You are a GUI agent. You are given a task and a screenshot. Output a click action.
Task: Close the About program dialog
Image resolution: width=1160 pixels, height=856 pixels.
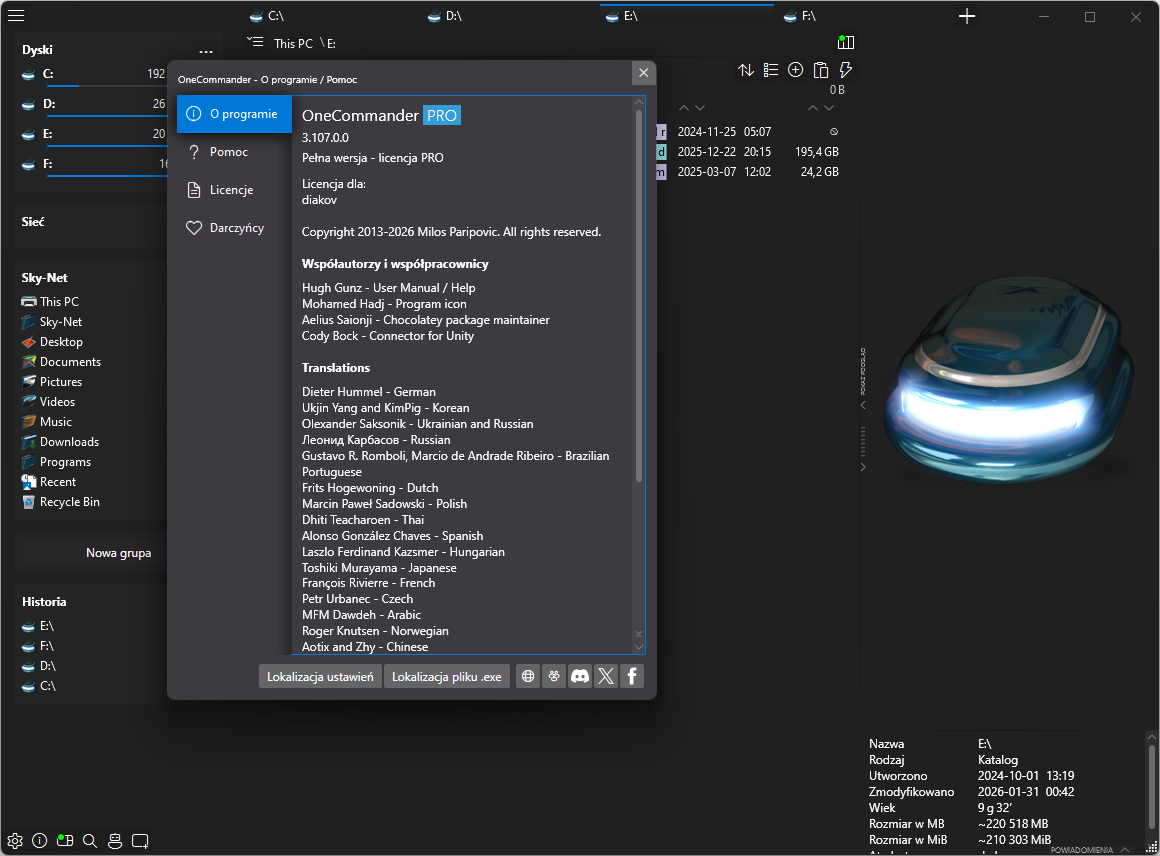click(x=644, y=73)
